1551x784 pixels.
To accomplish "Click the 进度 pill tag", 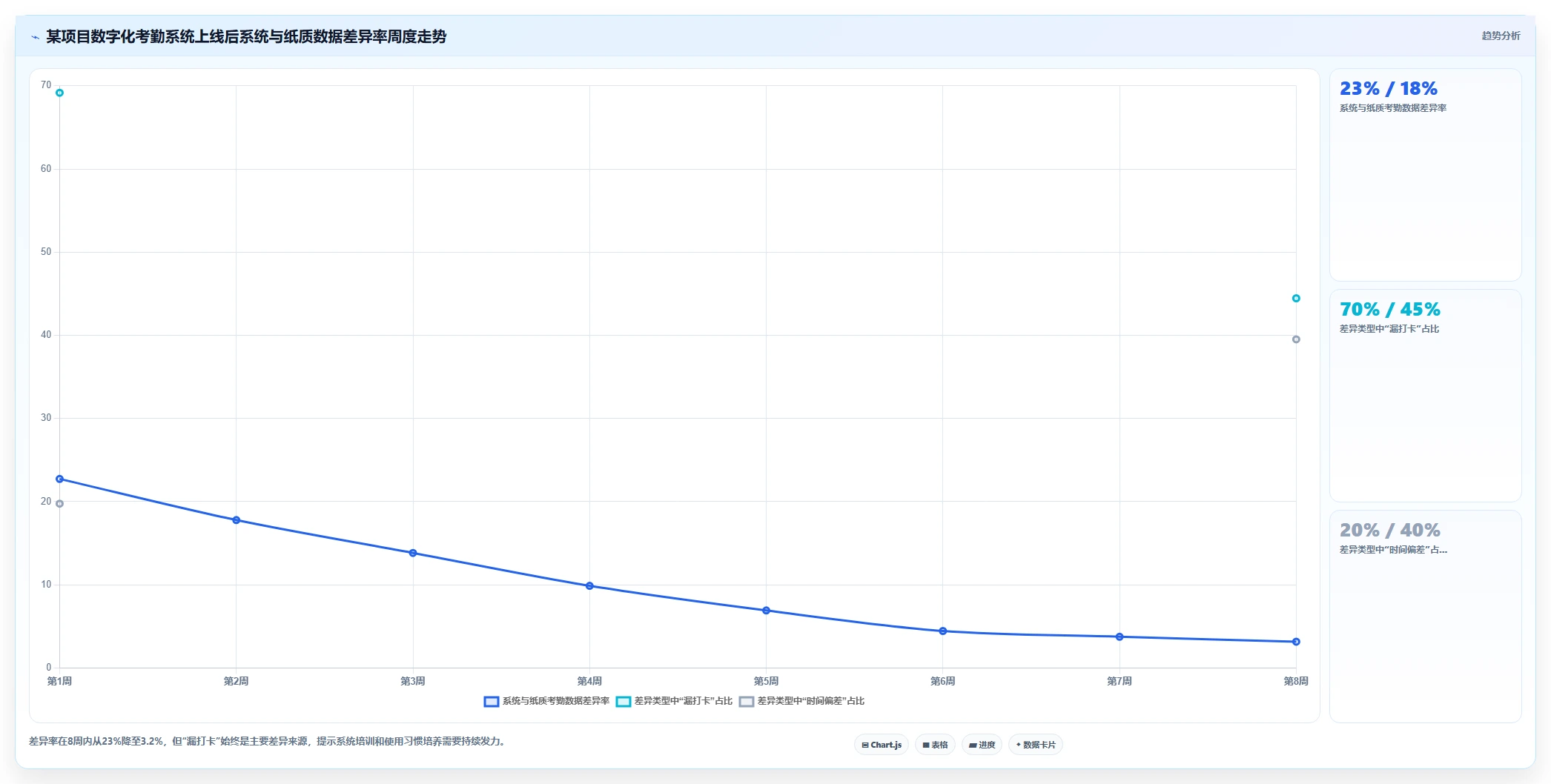I will point(982,745).
